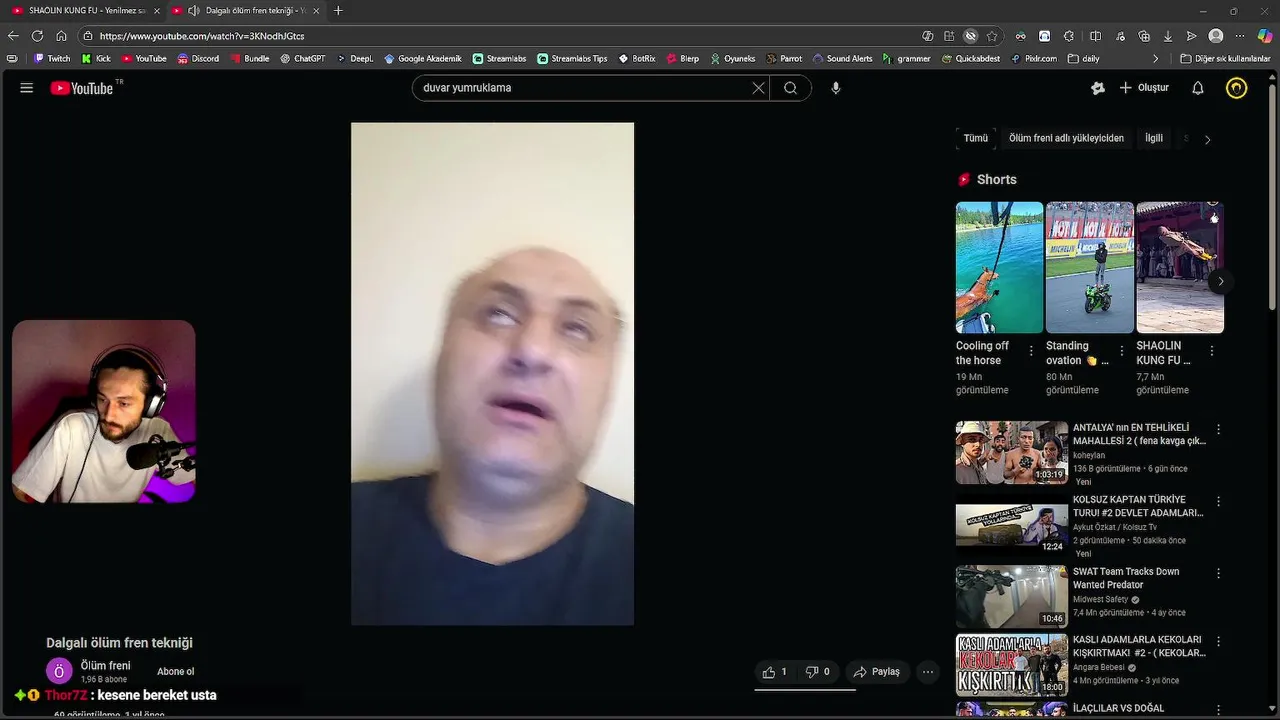The width and height of the screenshot is (1280, 720).
Task: Clear the search box with the X icon
Action: [x=758, y=88]
